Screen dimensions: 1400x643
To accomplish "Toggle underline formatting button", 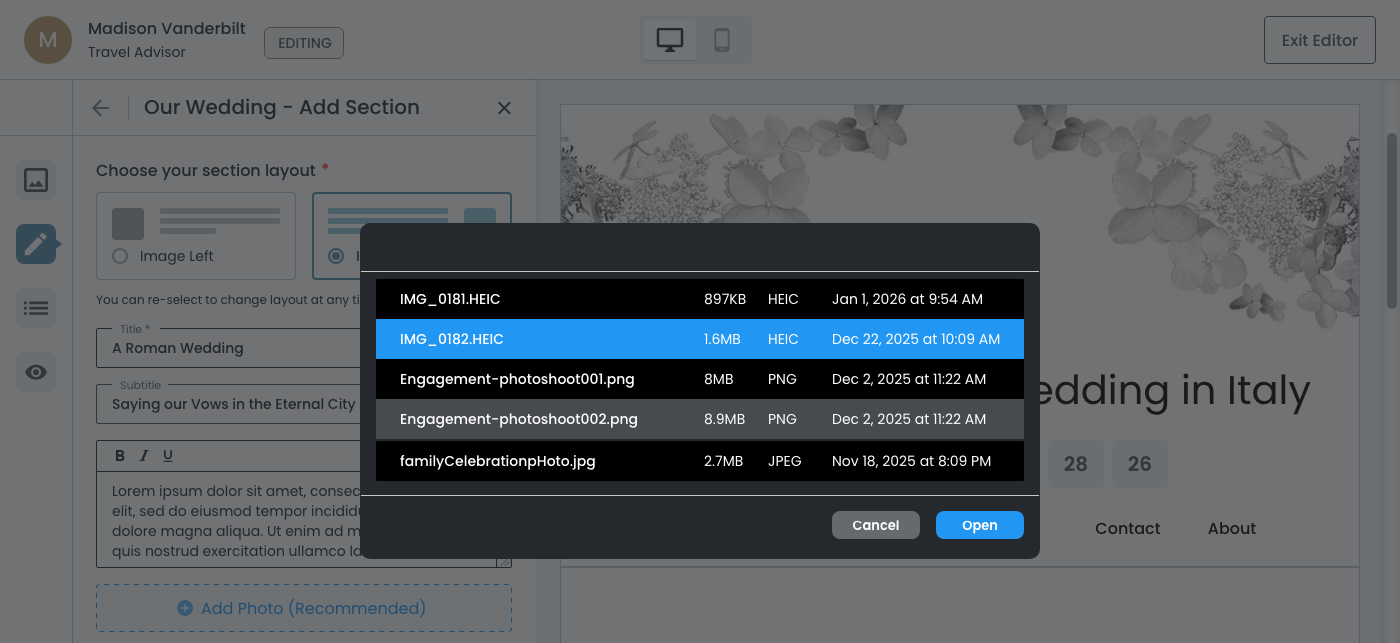I will coord(168,456).
